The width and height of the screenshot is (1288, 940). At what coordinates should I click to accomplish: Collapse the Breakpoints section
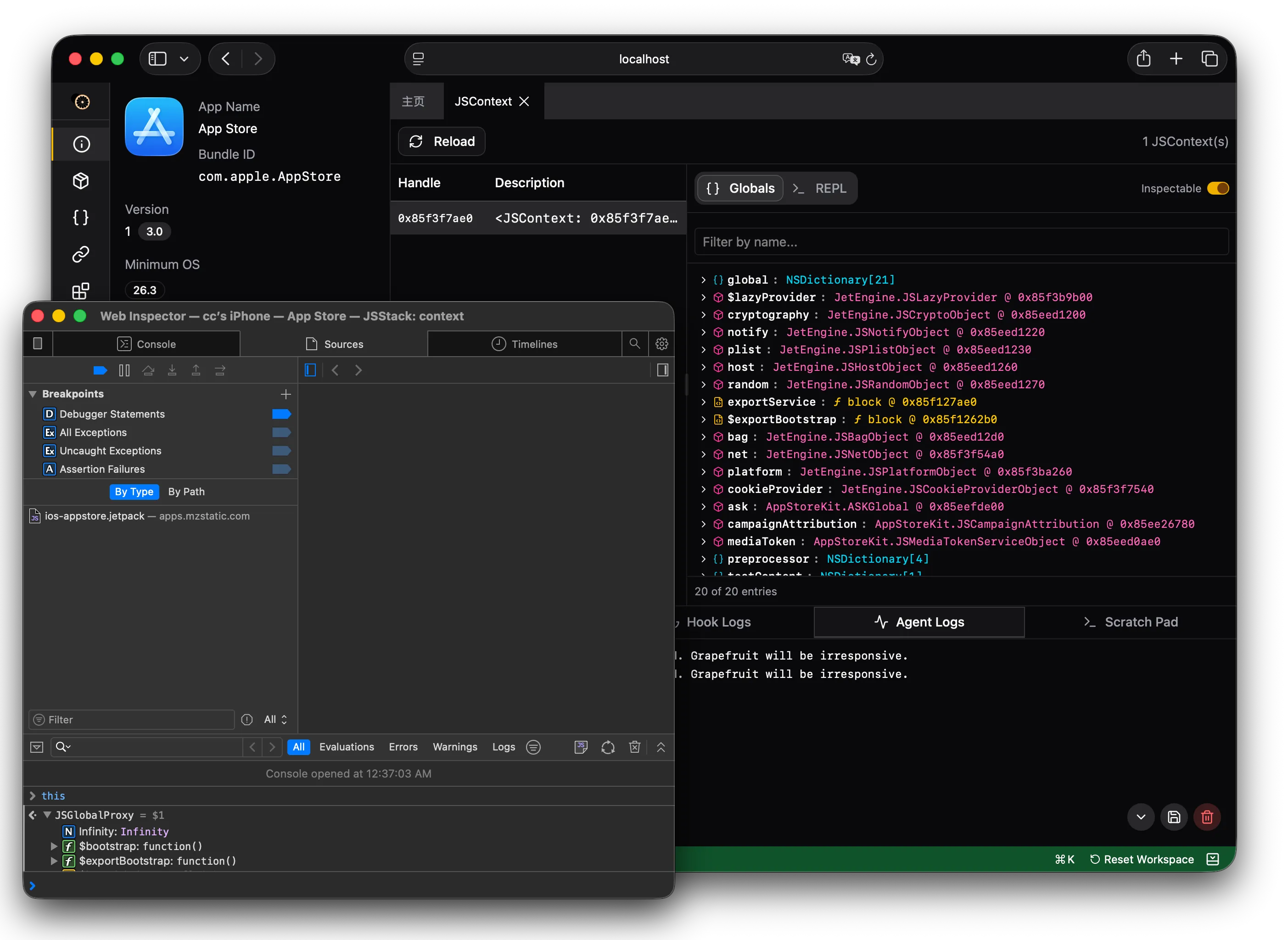point(33,394)
